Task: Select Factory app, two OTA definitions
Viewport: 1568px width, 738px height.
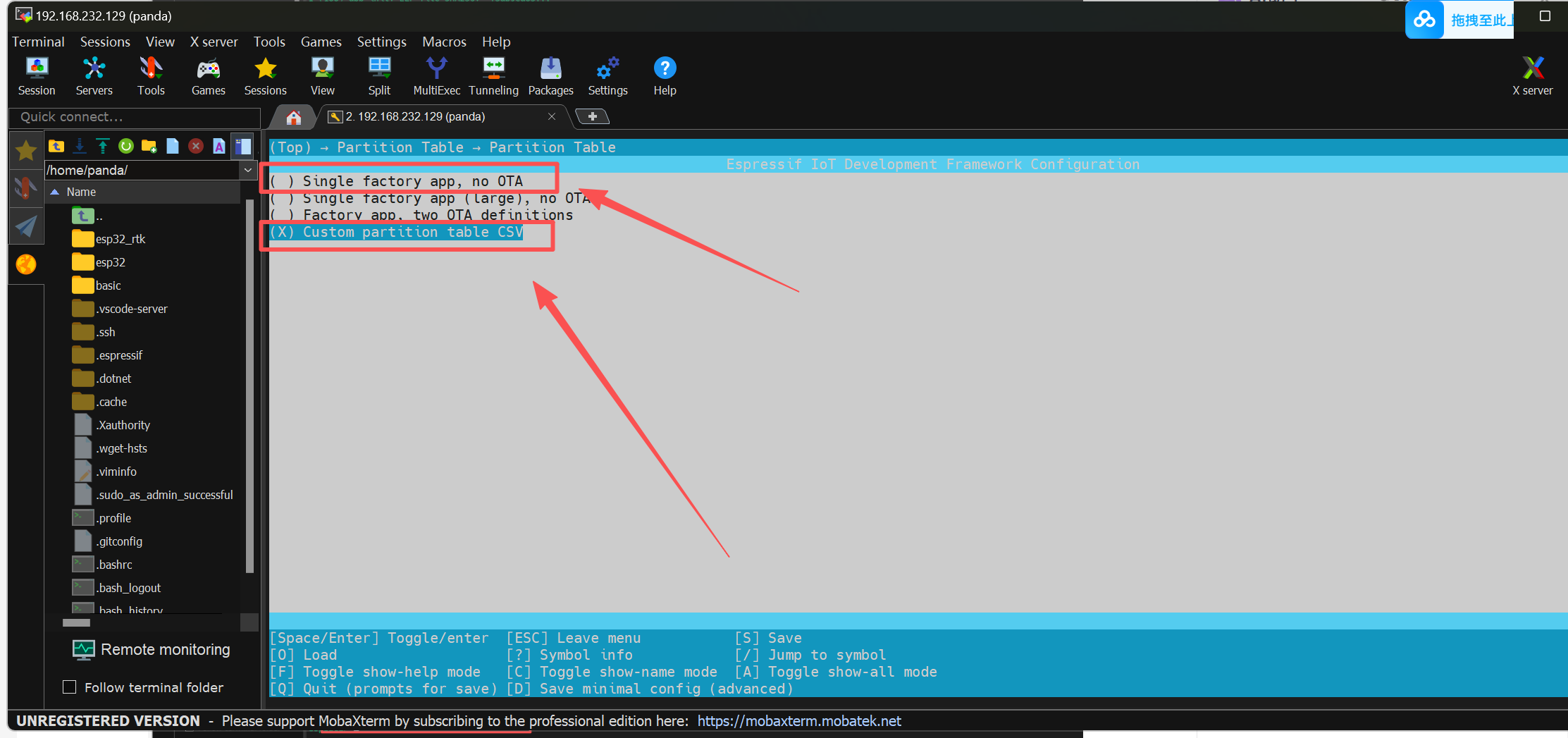Action: [421, 215]
